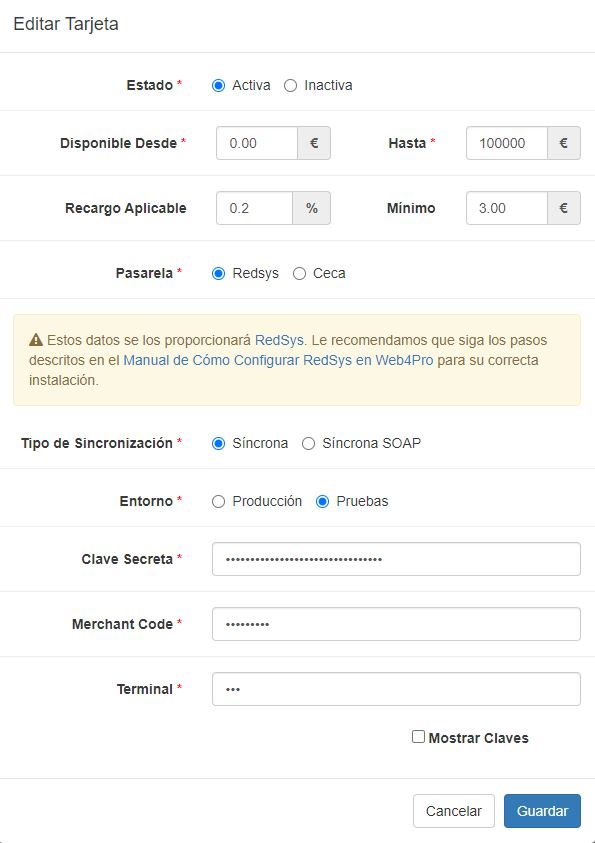Focus the Merchant Code input field
The width and height of the screenshot is (595, 843).
click(396, 623)
